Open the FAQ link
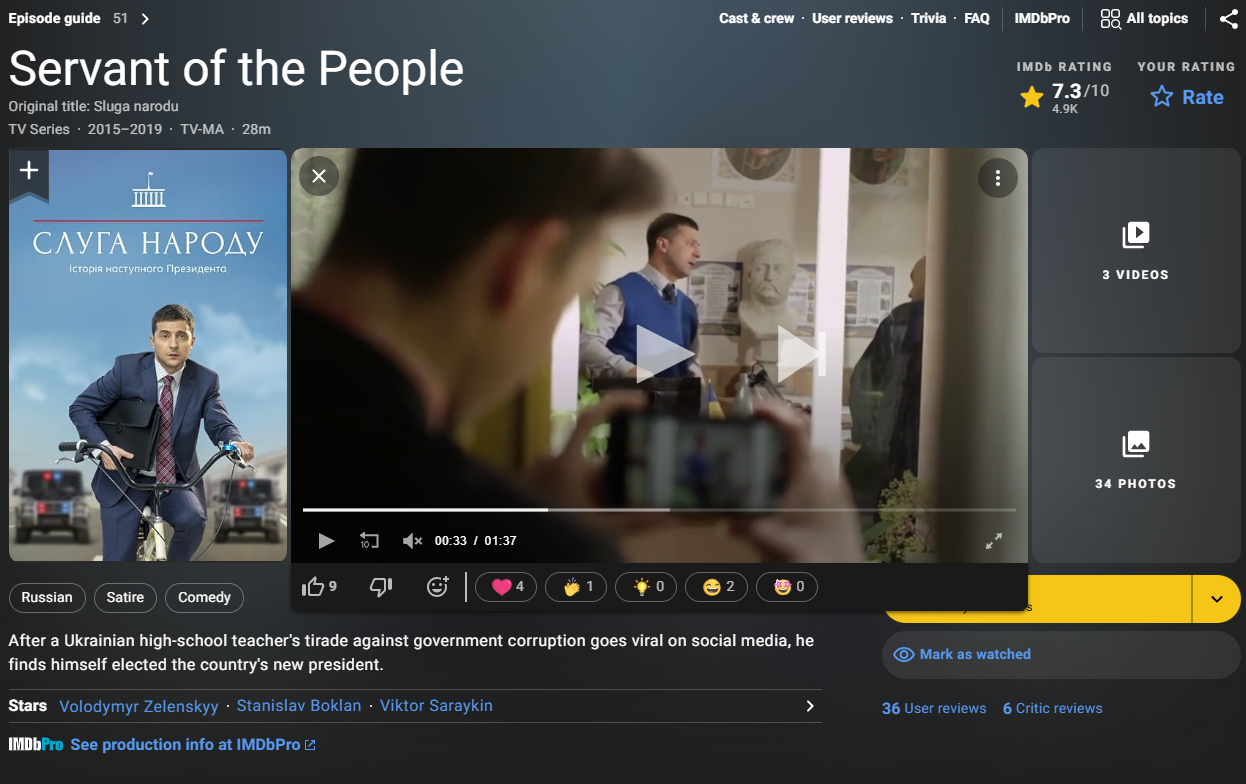 point(977,18)
